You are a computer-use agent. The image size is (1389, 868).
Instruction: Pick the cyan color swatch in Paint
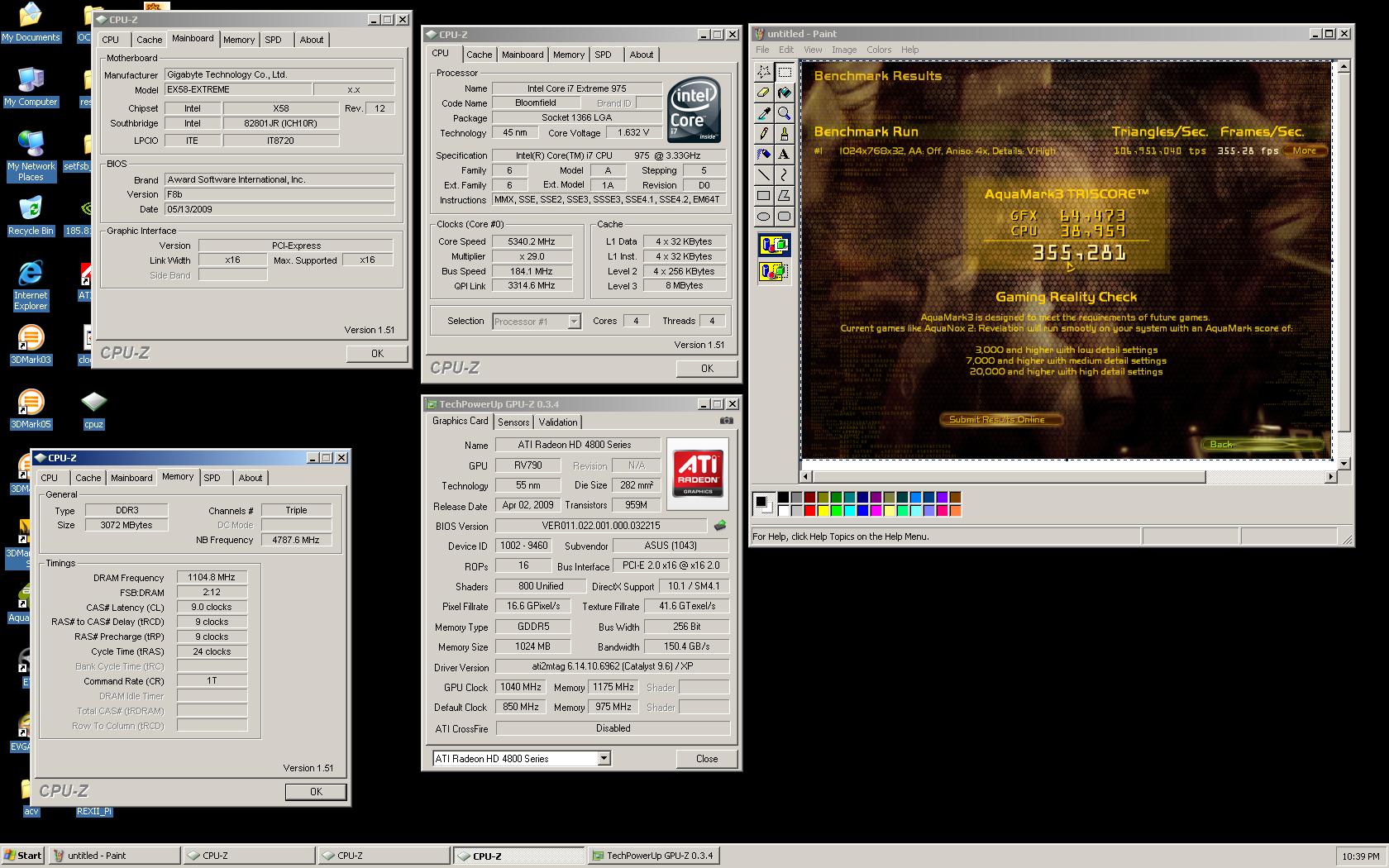(849, 510)
